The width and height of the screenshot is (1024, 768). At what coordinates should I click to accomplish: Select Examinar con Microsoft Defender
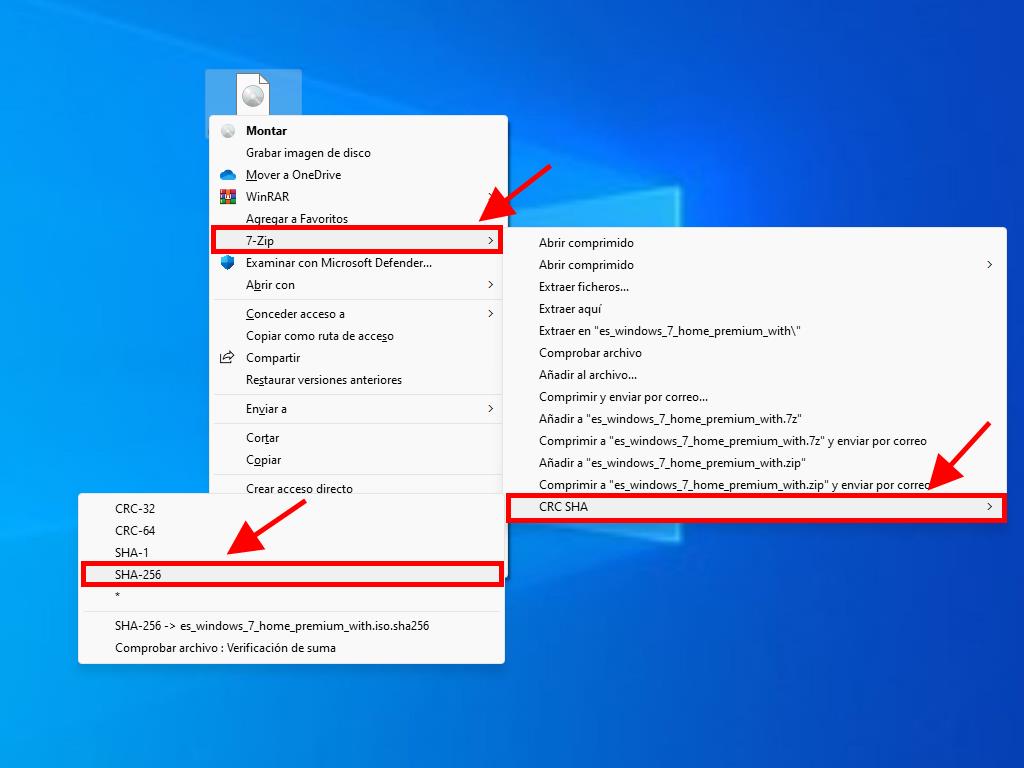358,263
